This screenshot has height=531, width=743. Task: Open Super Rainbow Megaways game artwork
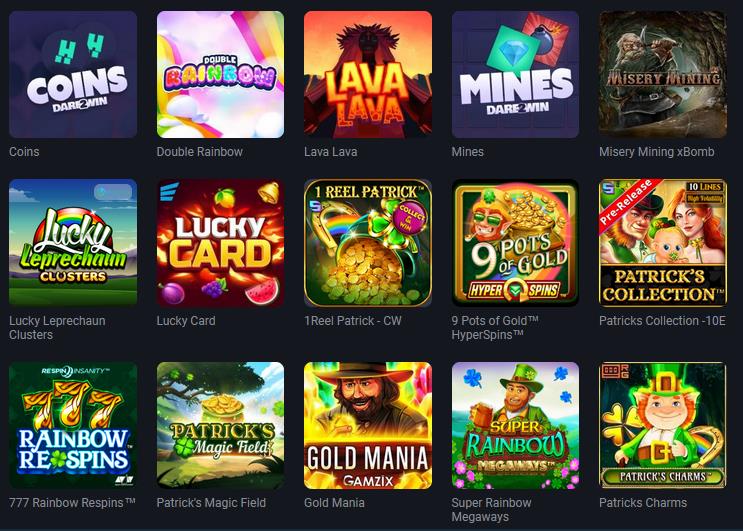[x=515, y=425]
